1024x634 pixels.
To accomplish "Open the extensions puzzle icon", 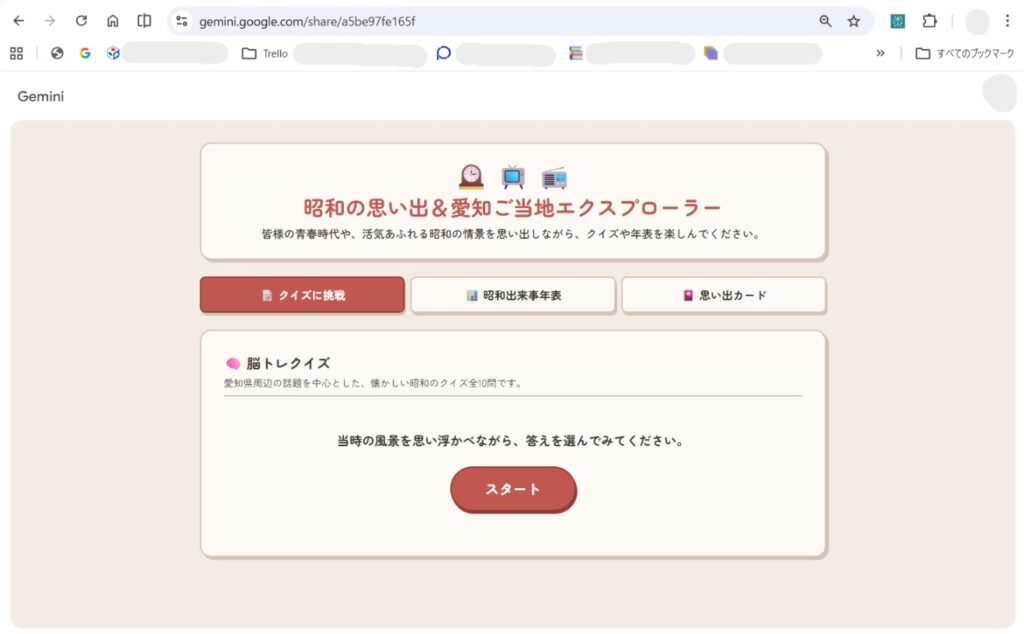I will (x=929, y=21).
